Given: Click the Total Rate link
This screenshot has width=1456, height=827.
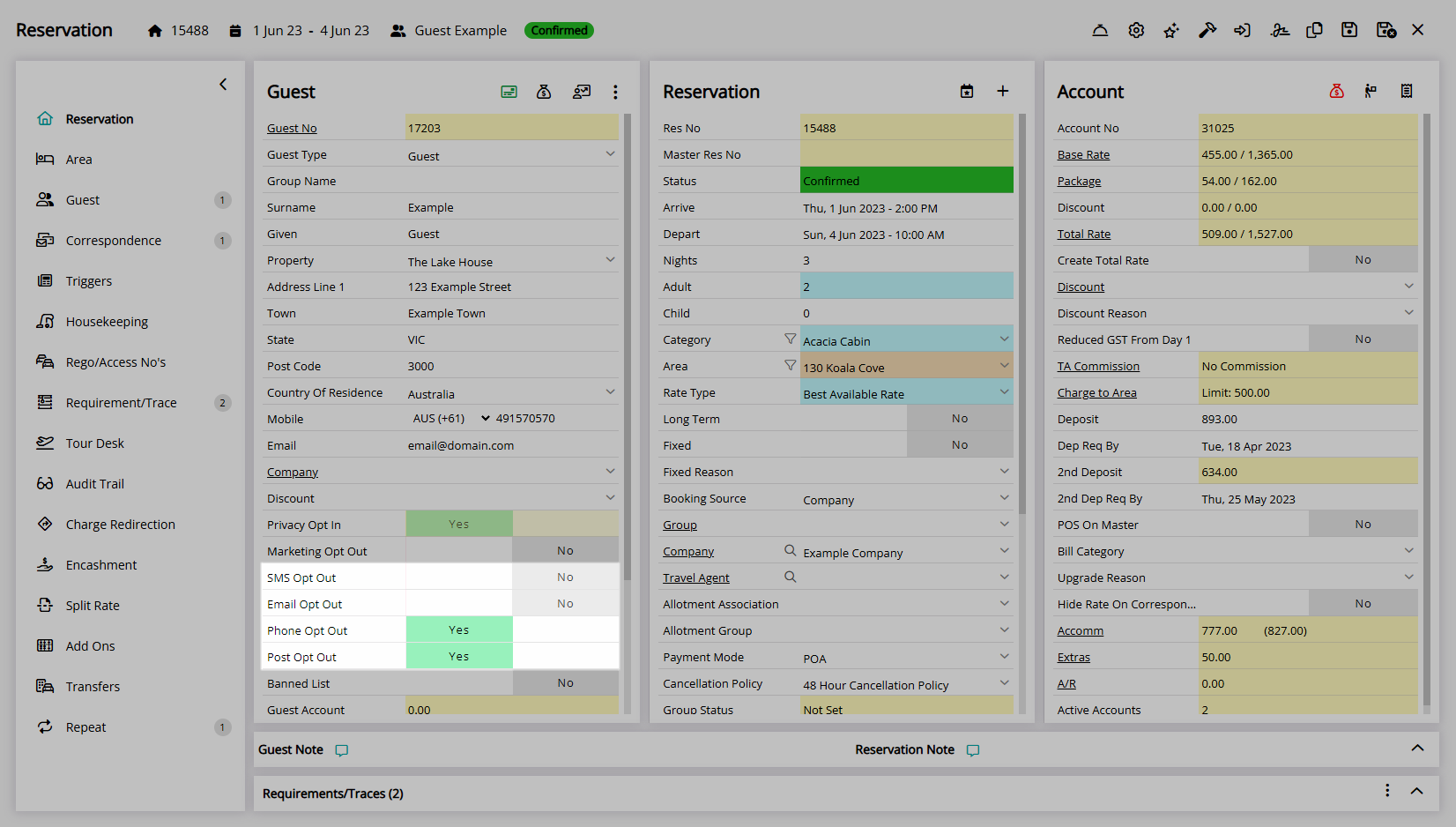Looking at the screenshot, I should pos(1084,234).
